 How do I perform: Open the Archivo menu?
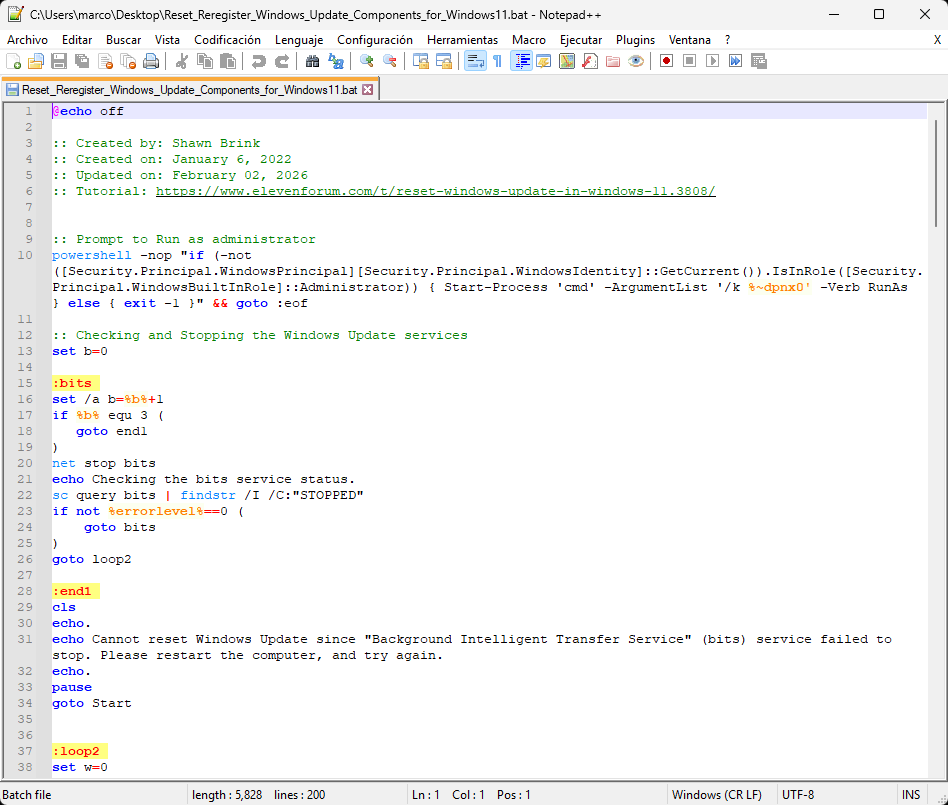pyautogui.click(x=27, y=40)
